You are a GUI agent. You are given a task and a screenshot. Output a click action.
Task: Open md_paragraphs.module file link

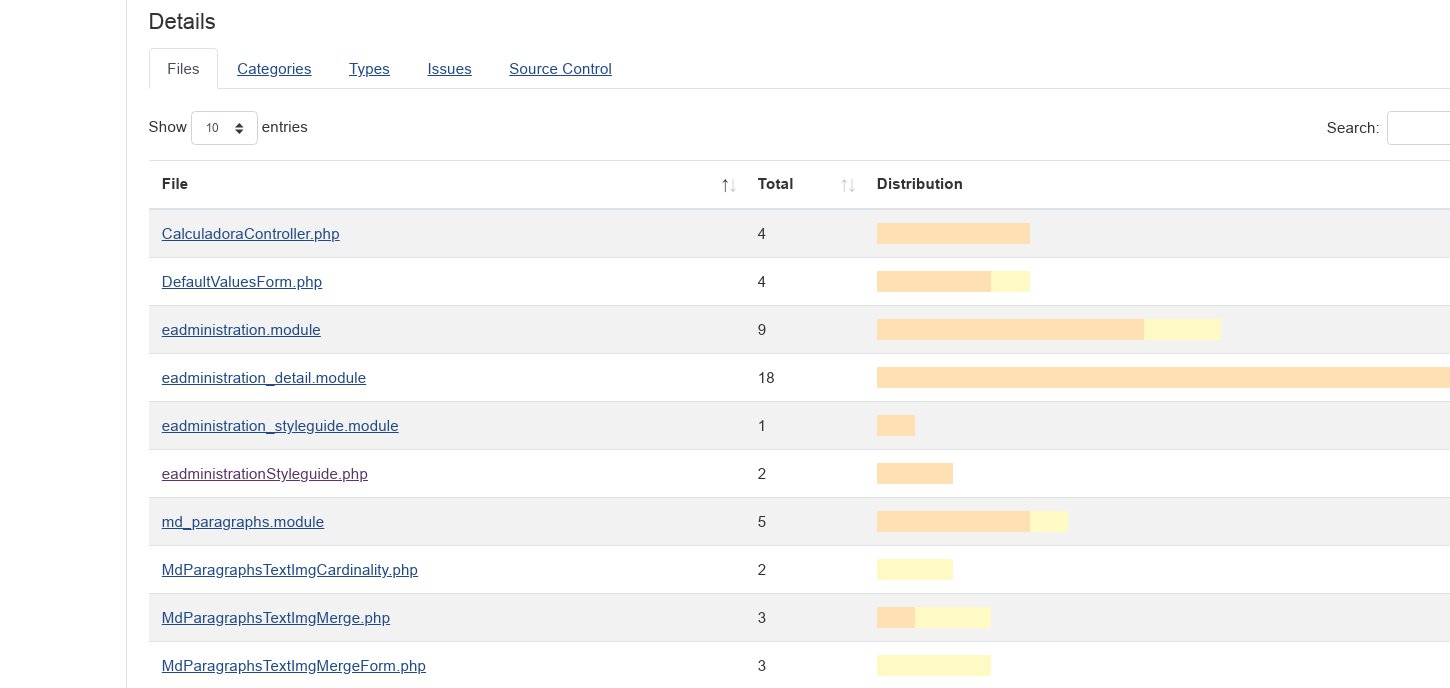coord(242,522)
